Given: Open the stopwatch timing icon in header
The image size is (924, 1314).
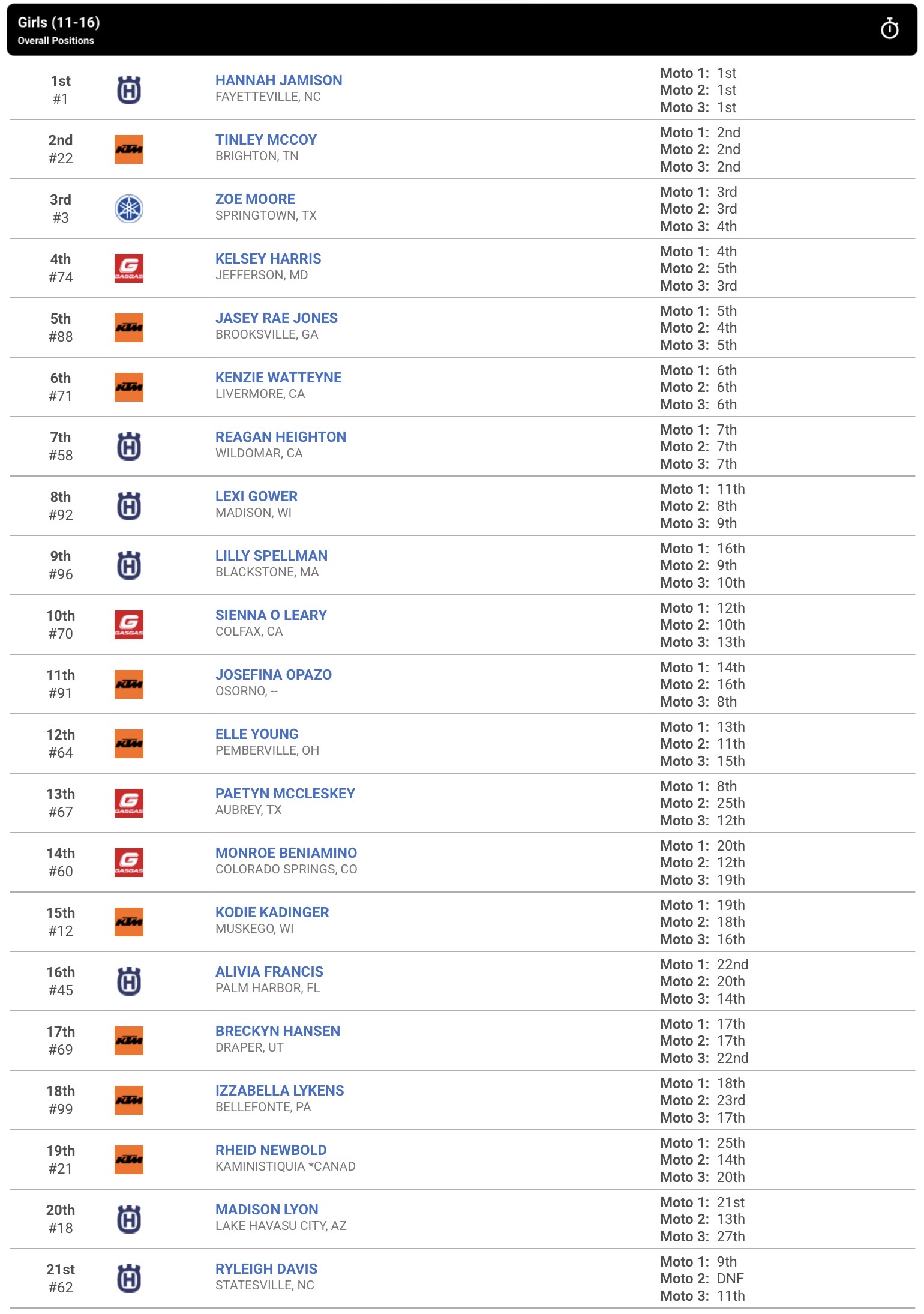Looking at the screenshot, I should [x=889, y=28].
